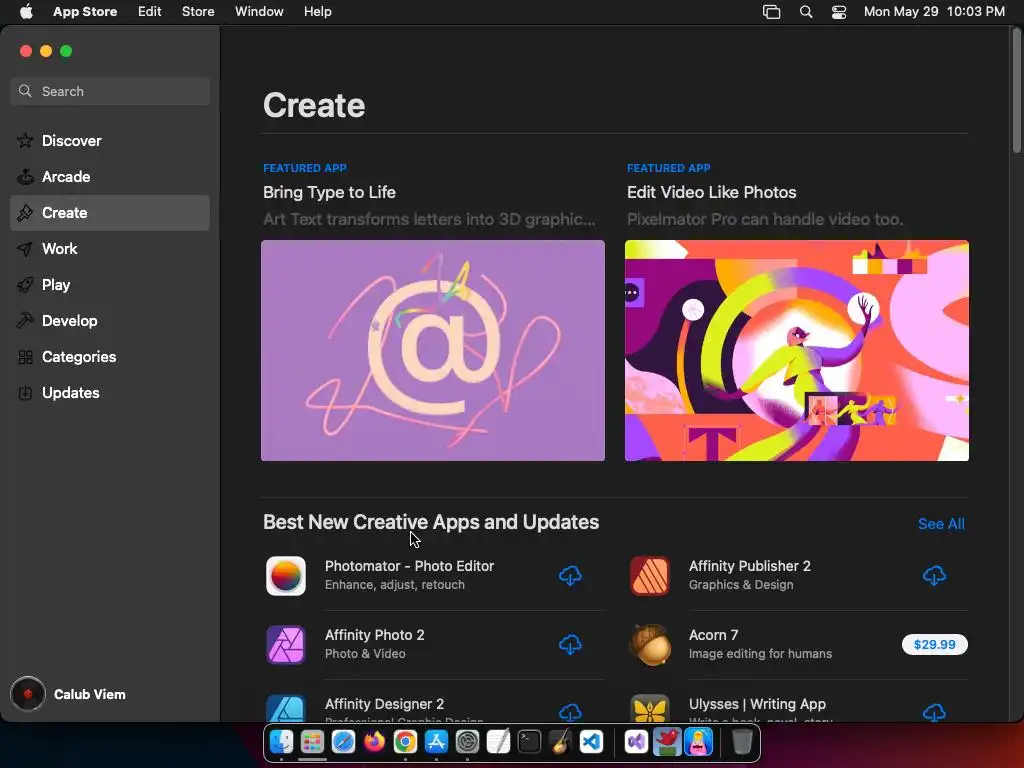Image resolution: width=1024 pixels, height=768 pixels.
Task: Launch GarageBand from the Dock
Action: point(560,742)
